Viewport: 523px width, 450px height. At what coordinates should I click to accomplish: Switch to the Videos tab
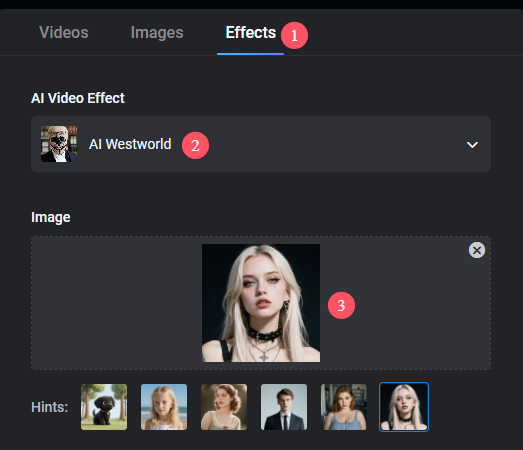(64, 32)
